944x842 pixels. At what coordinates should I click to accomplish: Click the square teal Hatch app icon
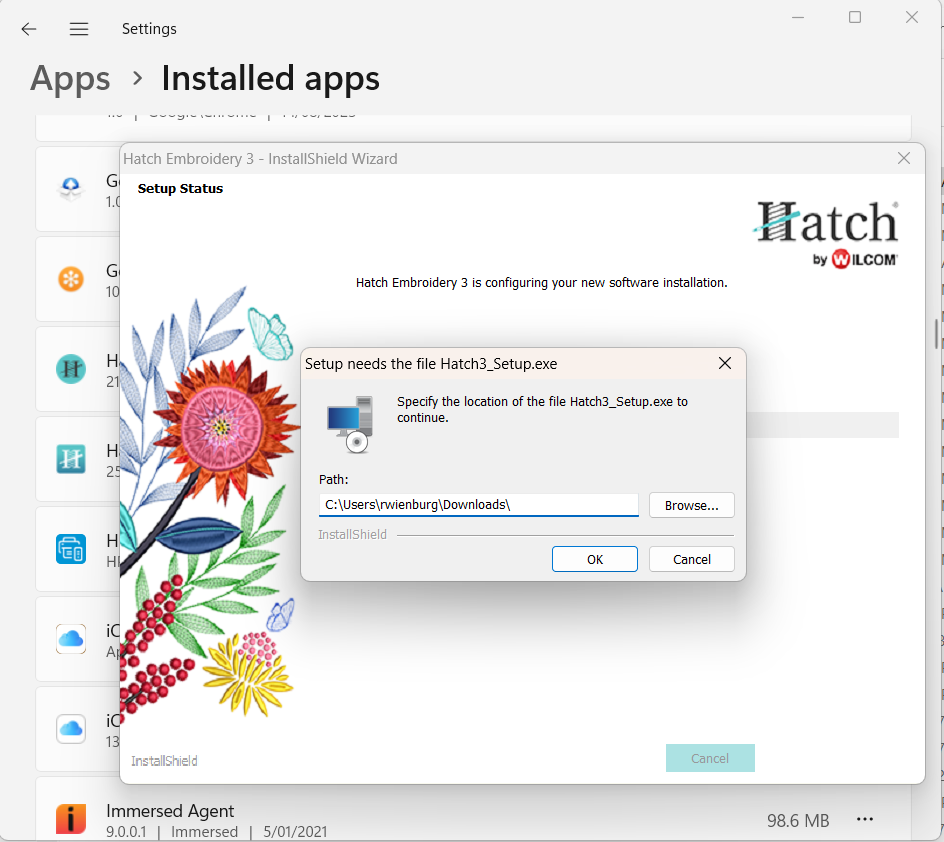click(x=71, y=459)
